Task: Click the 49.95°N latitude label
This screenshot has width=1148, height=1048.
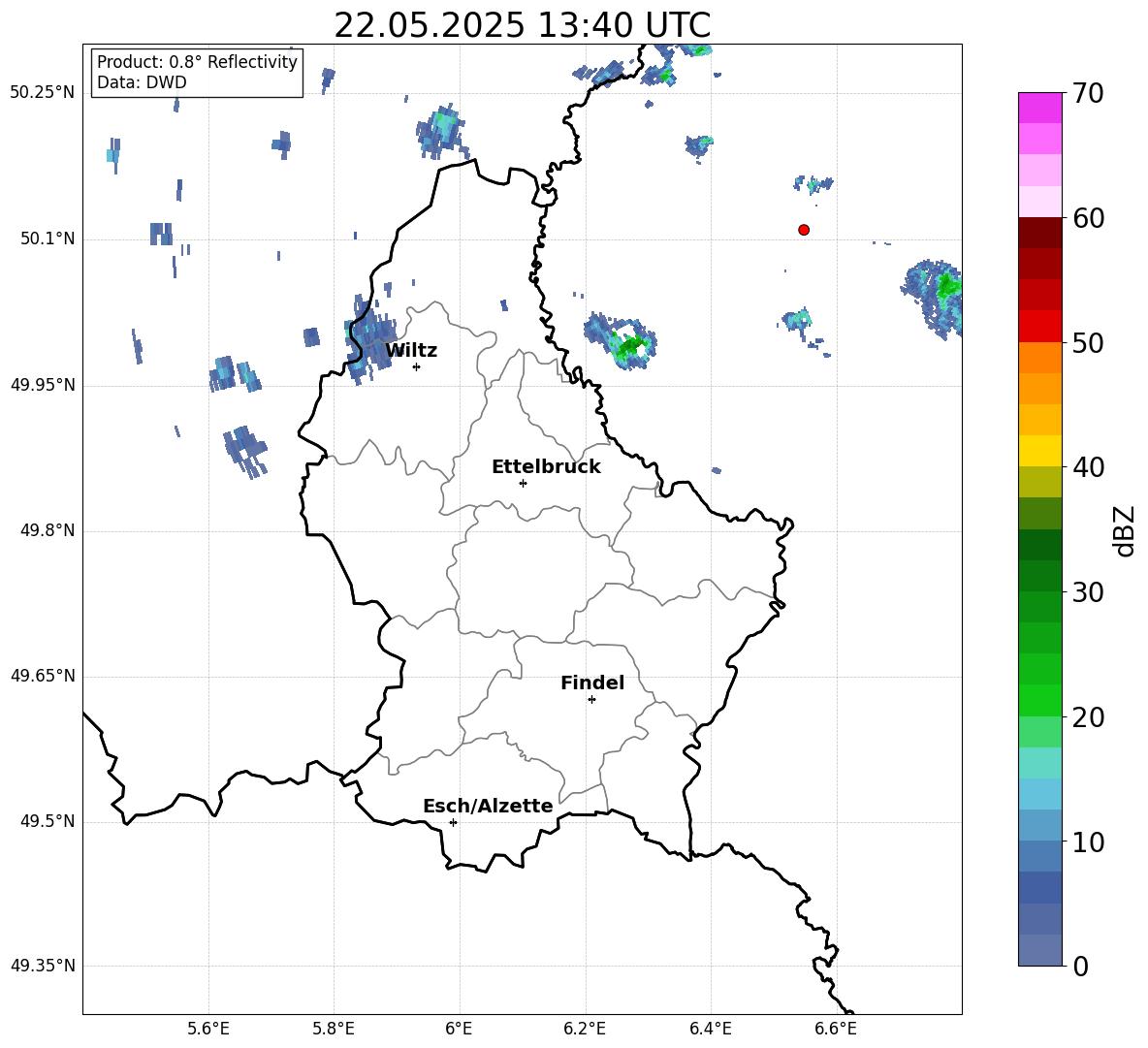Action: (x=43, y=386)
